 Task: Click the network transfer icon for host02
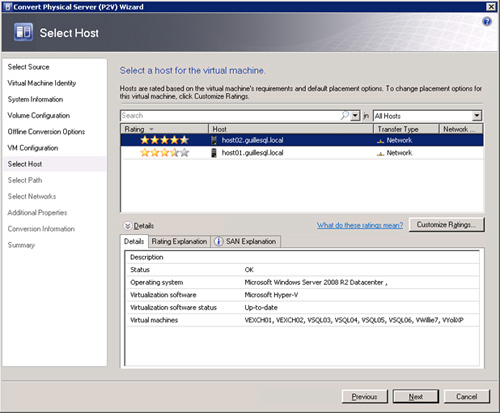pos(380,141)
